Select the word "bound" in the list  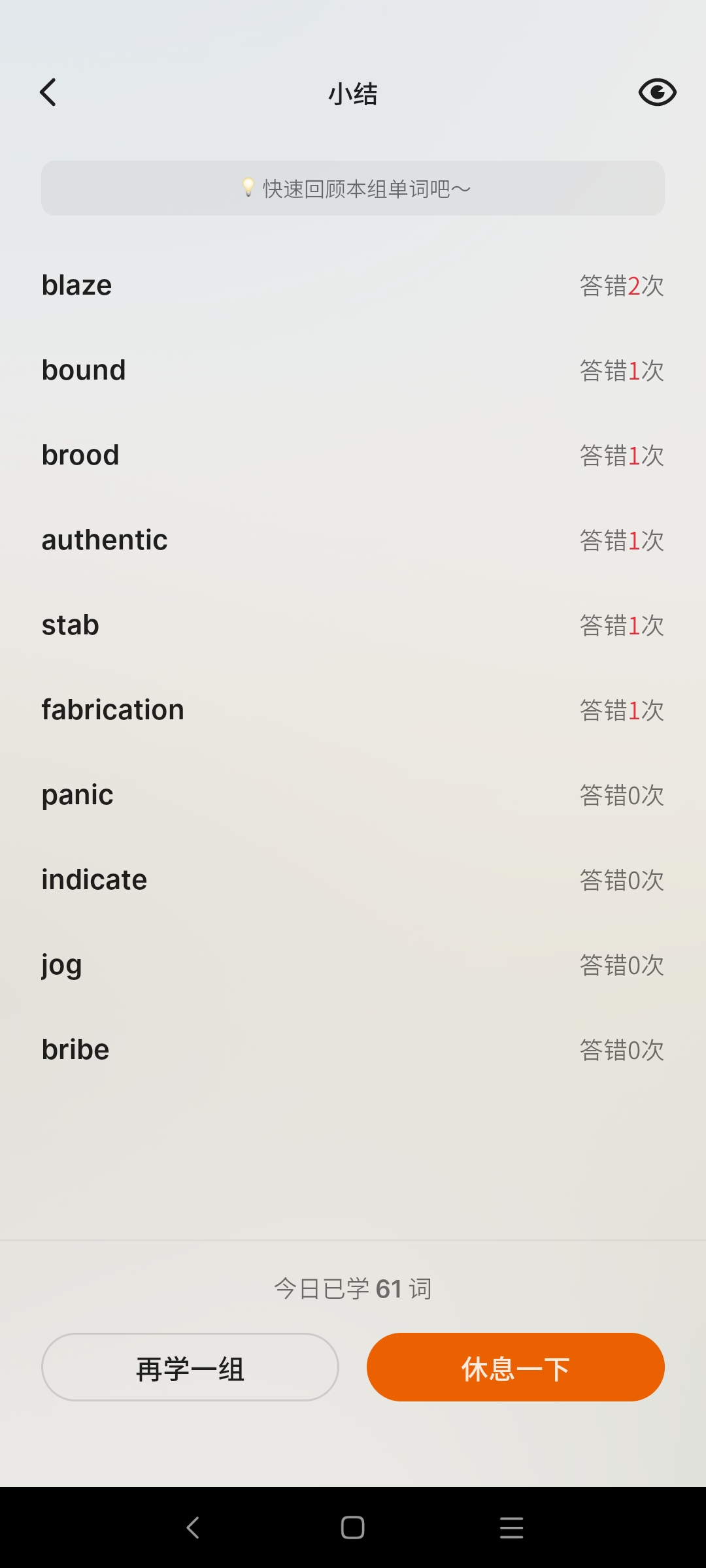(84, 370)
